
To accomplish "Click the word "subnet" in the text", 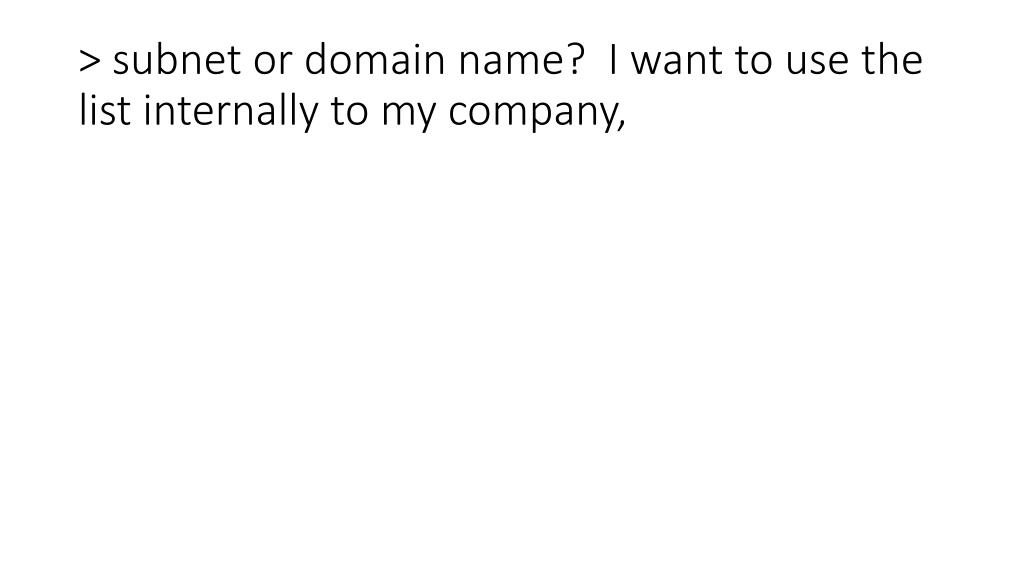I will [177, 60].
